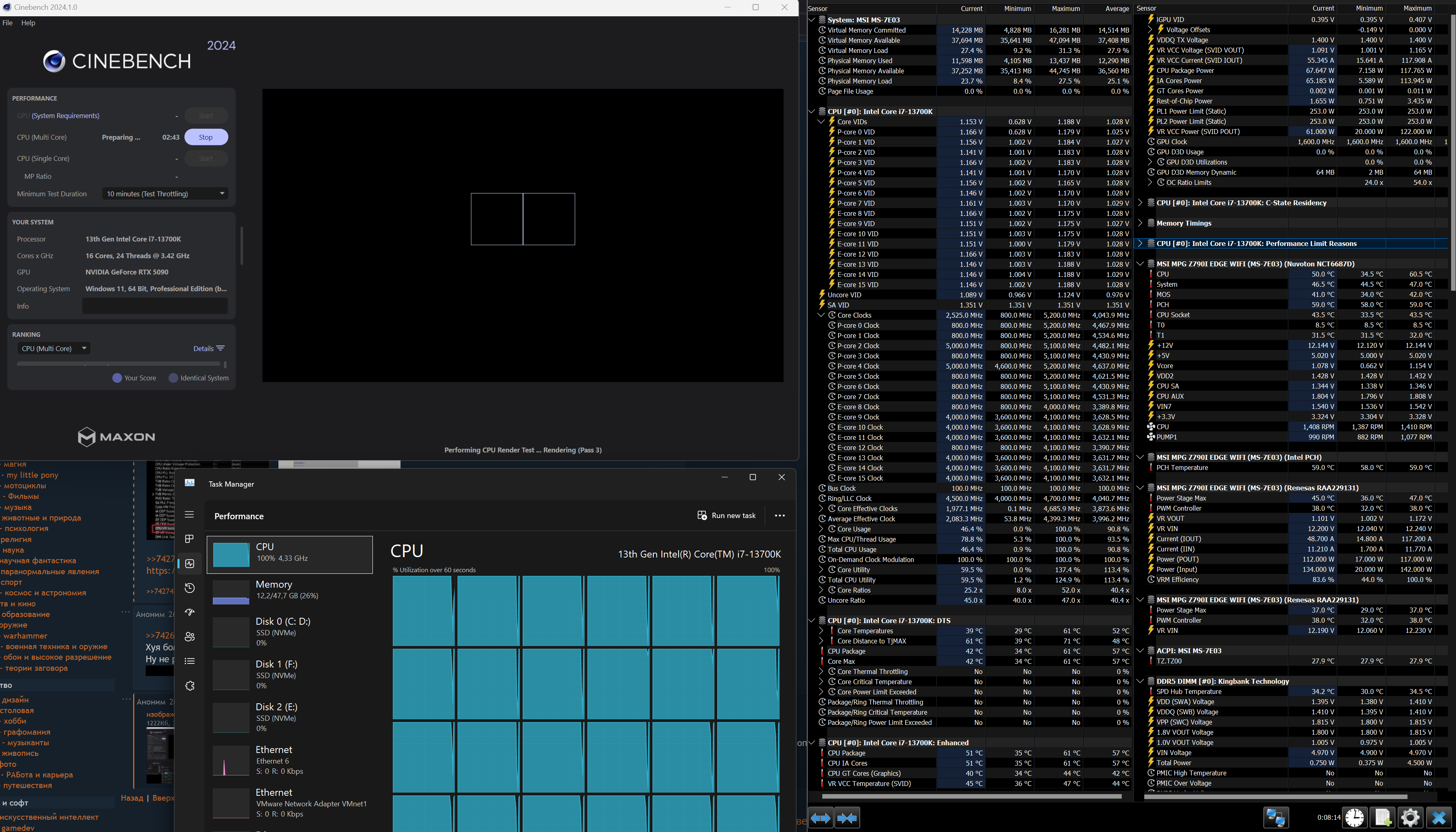Viewport: 1456px width, 832px height.
Task: Click the Info input field in Cinebench
Action: [x=155, y=306]
